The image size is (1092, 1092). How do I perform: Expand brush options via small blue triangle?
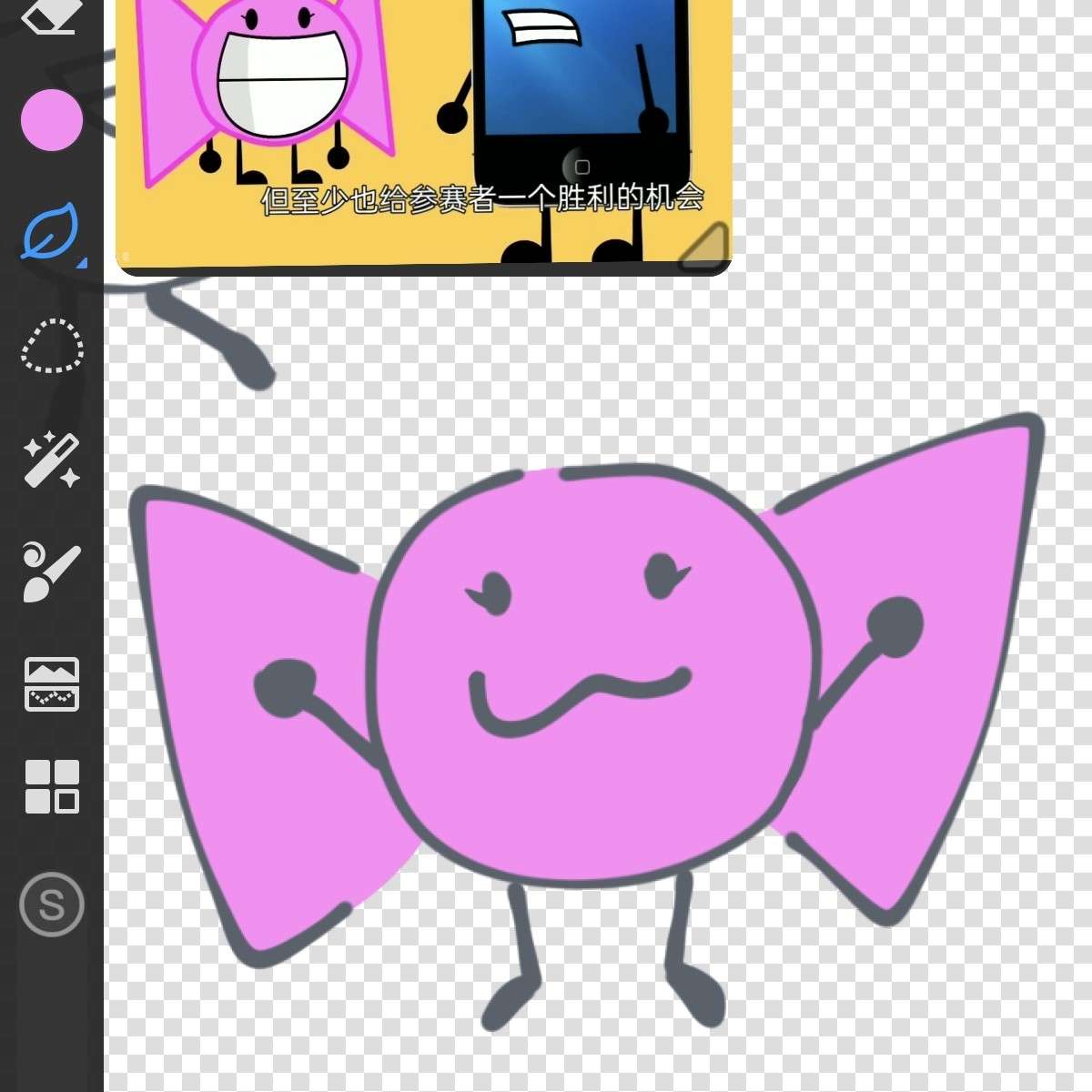tap(82, 263)
